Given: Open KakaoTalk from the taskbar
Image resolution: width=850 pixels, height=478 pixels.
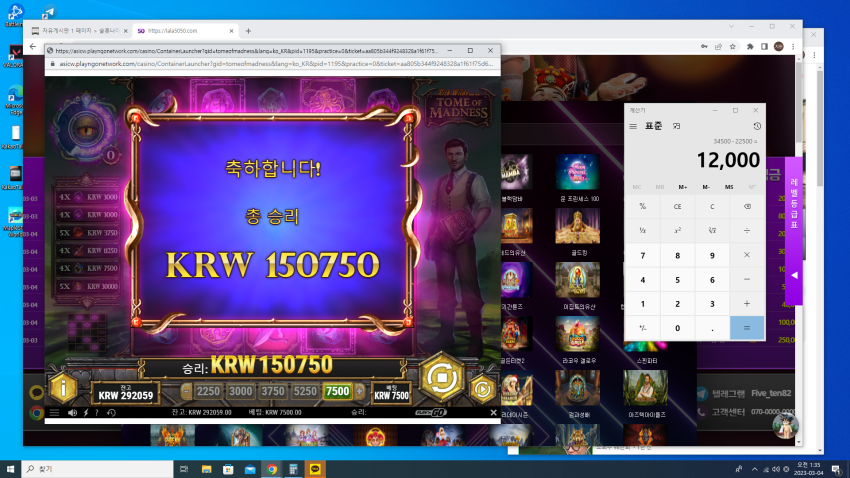Looking at the screenshot, I should click(x=315, y=469).
